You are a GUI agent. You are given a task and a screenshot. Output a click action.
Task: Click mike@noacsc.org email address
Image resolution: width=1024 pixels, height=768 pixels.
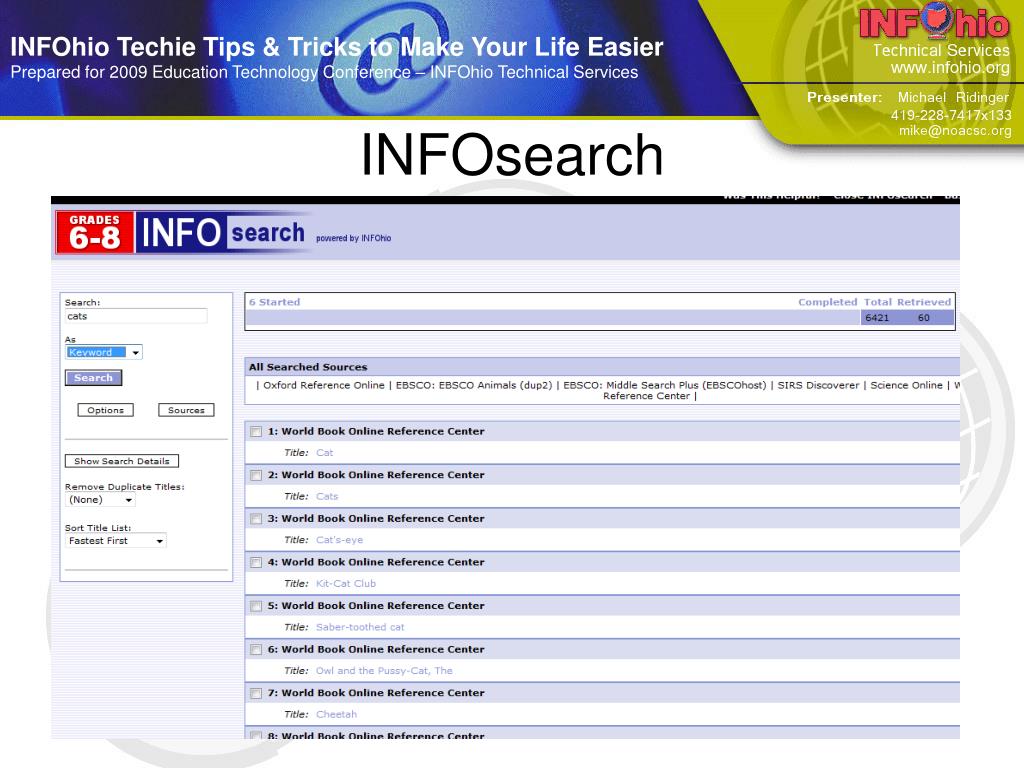pyautogui.click(x=955, y=131)
